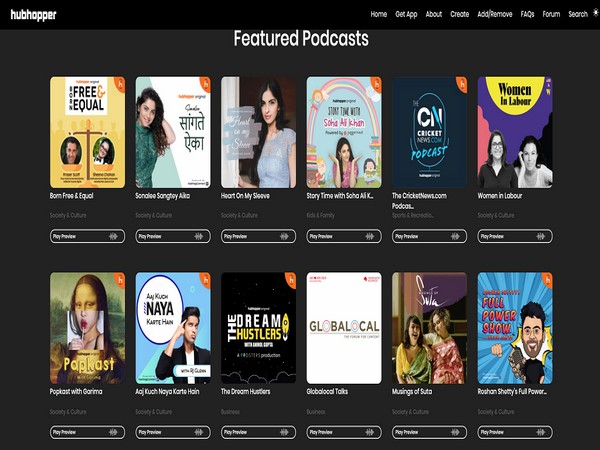Open the Full Power Show cover art
The image size is (600, 450).
pyautogui.click(x=515, y=328)
